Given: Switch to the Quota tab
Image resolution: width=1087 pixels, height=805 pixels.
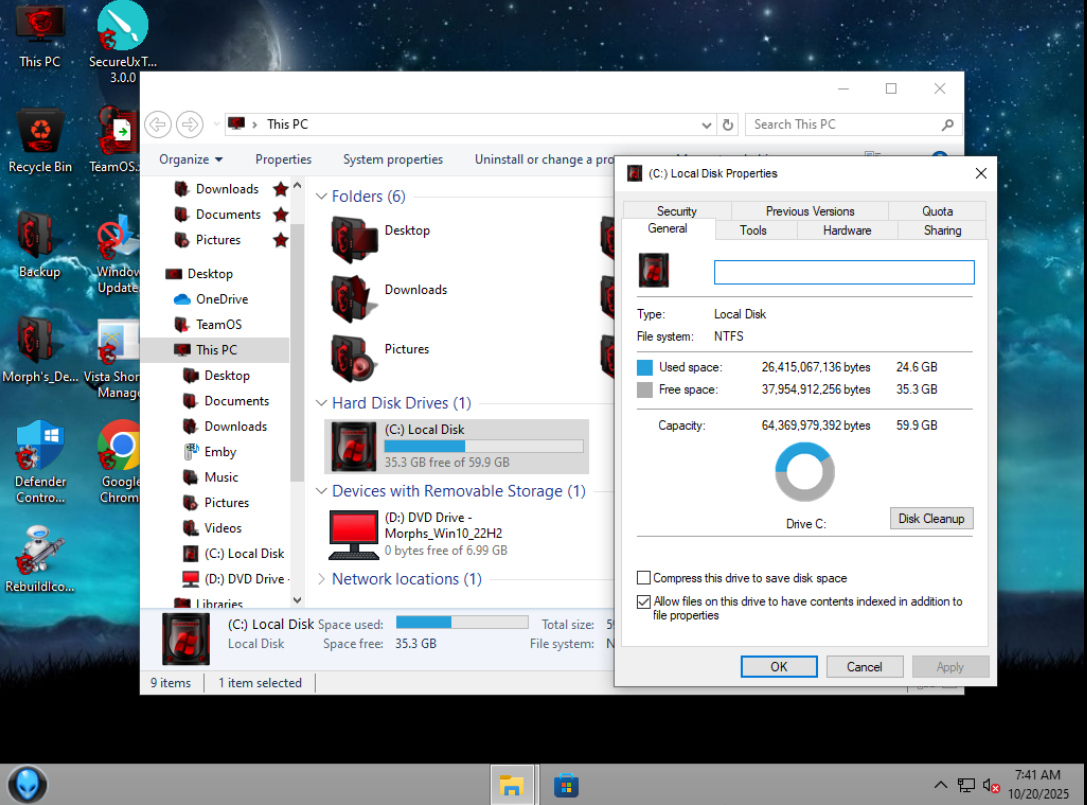Looking at the screenshot, I should pyautogui.click(x=937, y=211).
